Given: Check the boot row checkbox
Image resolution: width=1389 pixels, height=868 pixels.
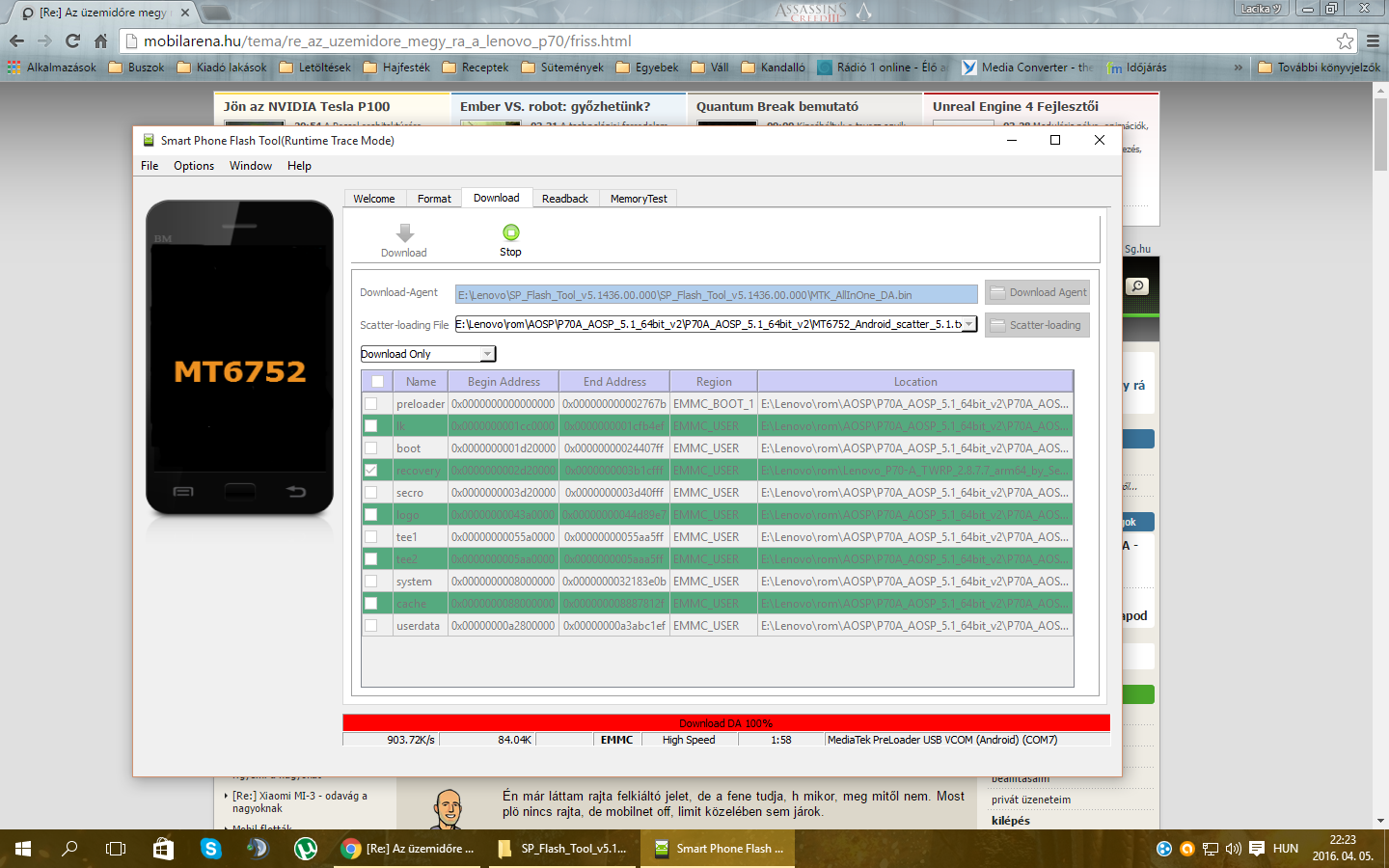Looking at the screenshot, I should [370, 448].
